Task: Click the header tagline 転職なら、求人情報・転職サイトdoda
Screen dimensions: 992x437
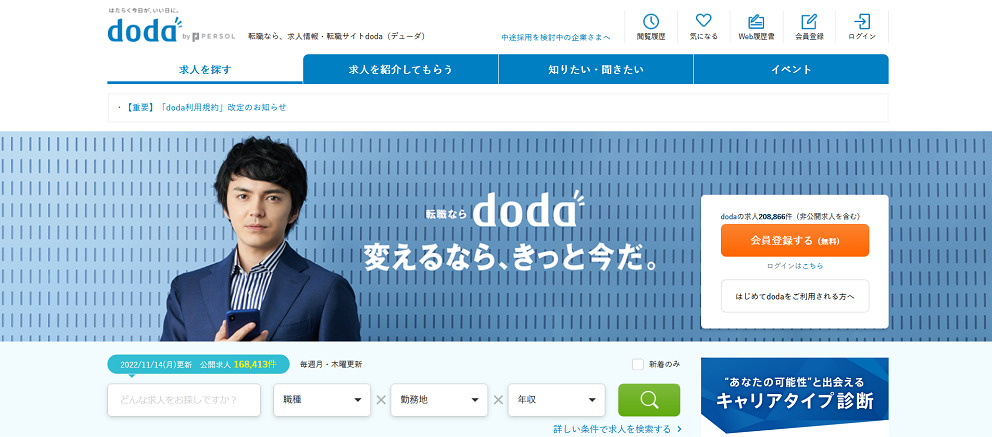Action: pyautogui.click(x=336, y=36)
